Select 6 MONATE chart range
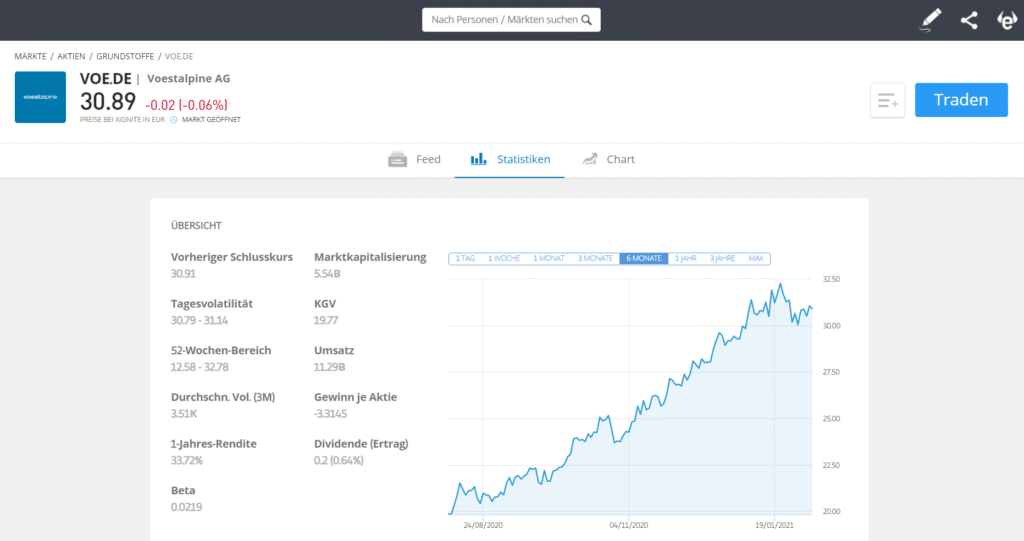Image resolution: width=1024 pixels, height=541 pixels. [x=644, y=259]
